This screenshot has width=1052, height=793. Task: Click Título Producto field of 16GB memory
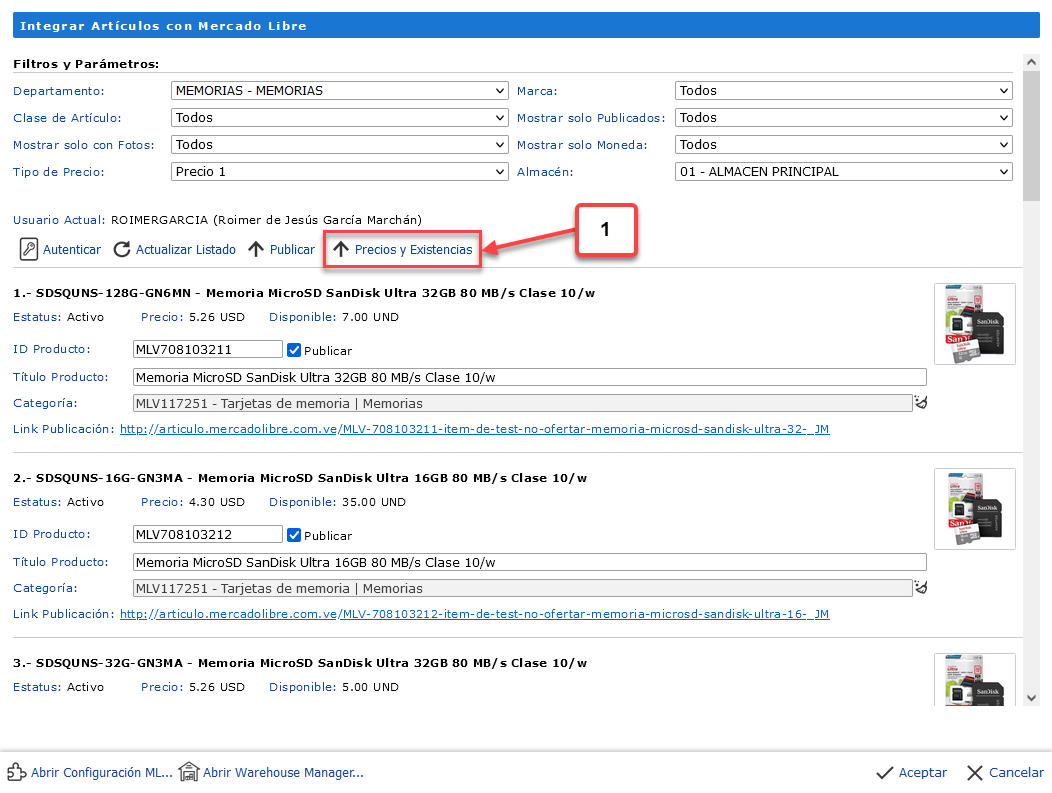(x=529, y=562)
